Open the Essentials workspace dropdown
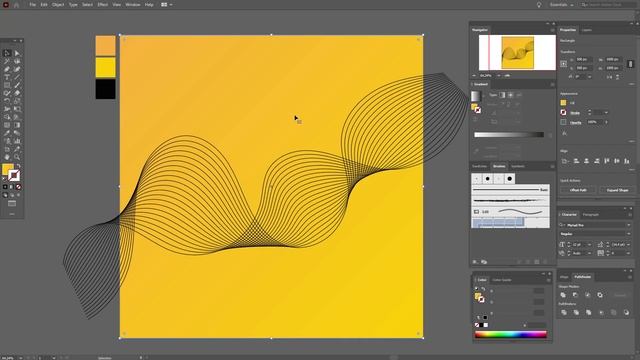Screen dimensions: 640x360 tap(562, 5)
